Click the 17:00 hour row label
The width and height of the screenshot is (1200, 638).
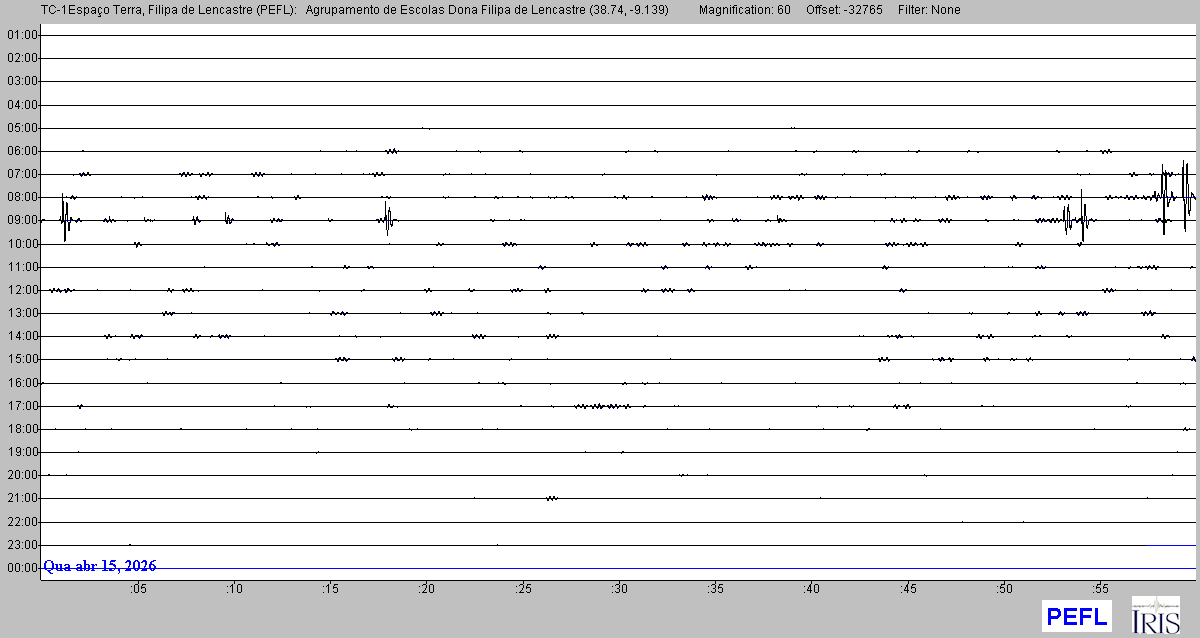[x=21, y=406]
